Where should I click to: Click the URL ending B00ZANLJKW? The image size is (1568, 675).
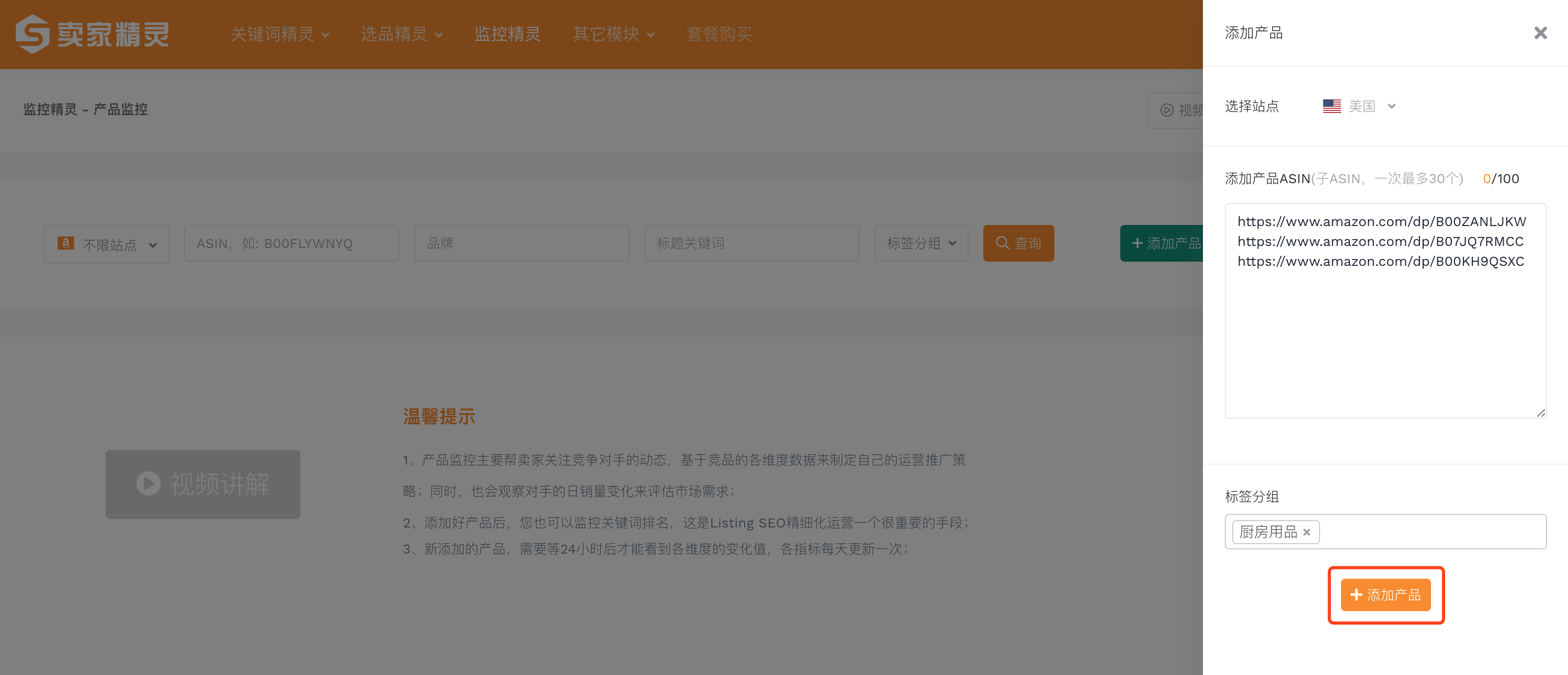[1381, 222]
